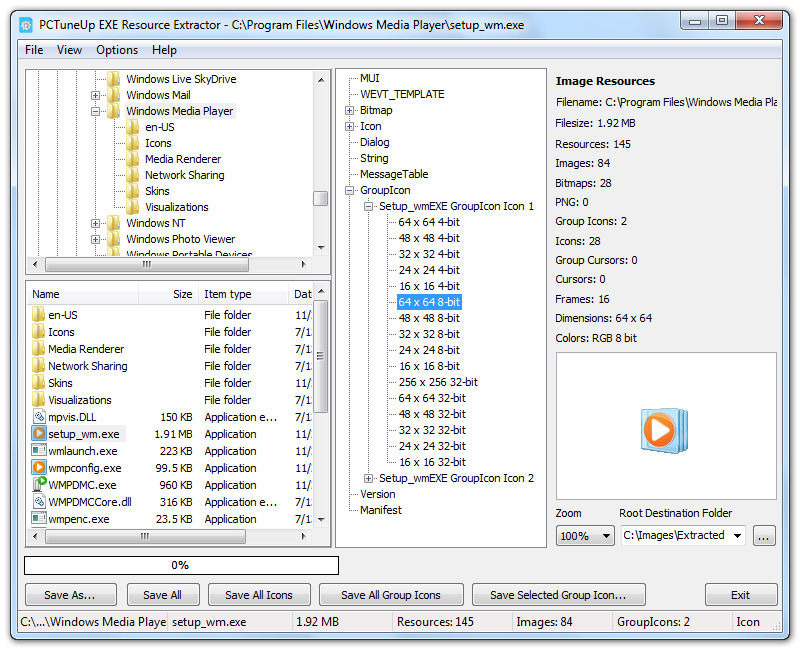Click the Save As... button
The image size is (800, 650).
pyautogui.click(x=70, y=595)
